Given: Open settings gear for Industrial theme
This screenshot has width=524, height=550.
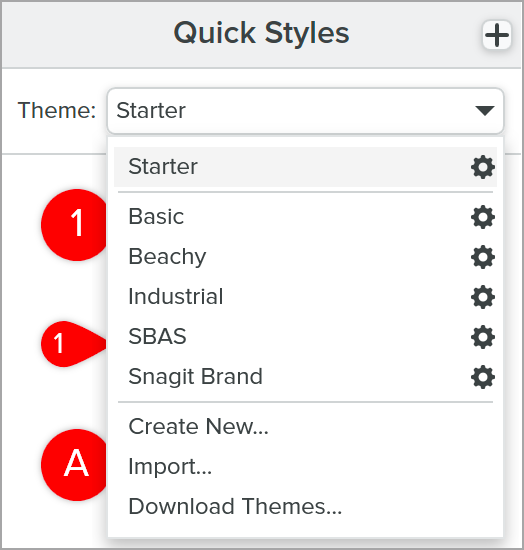Looking at the screenshot, I should [x=483, y=297].
